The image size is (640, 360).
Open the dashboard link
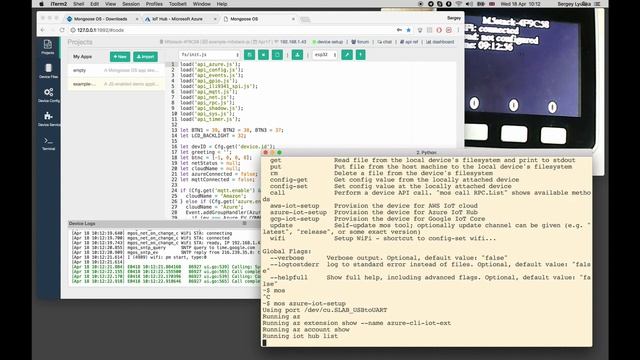pos(440,42)
